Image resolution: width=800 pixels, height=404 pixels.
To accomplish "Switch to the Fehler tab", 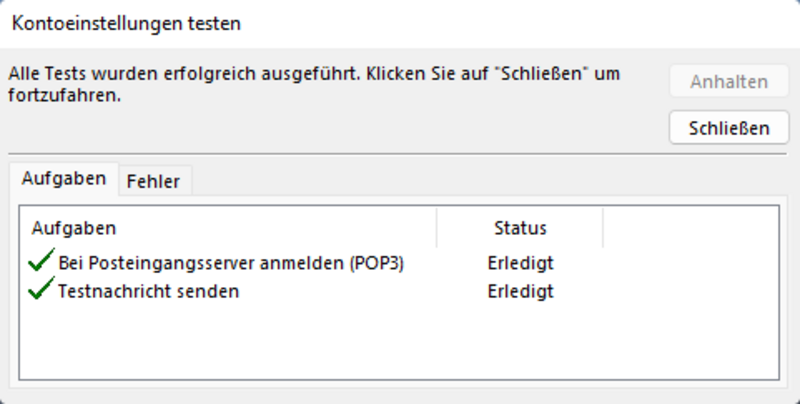I will tap(154, 181).
